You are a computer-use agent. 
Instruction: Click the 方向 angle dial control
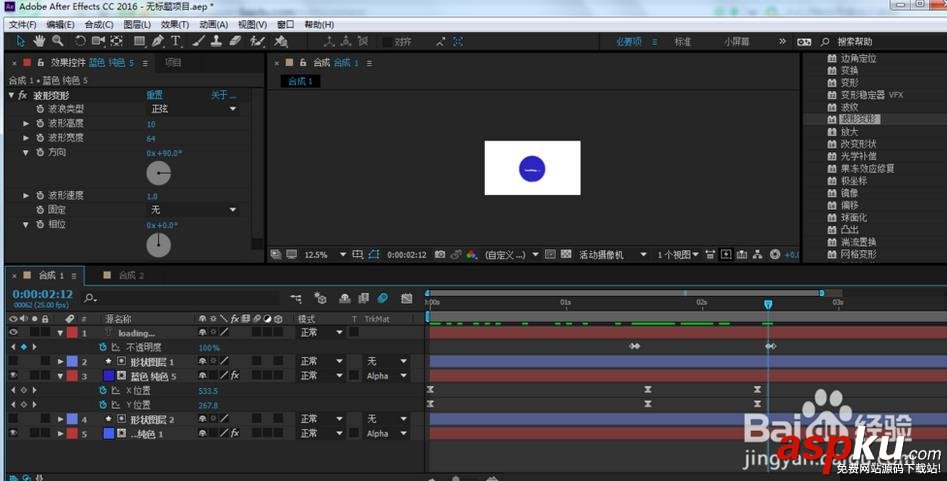coord(159,173)
